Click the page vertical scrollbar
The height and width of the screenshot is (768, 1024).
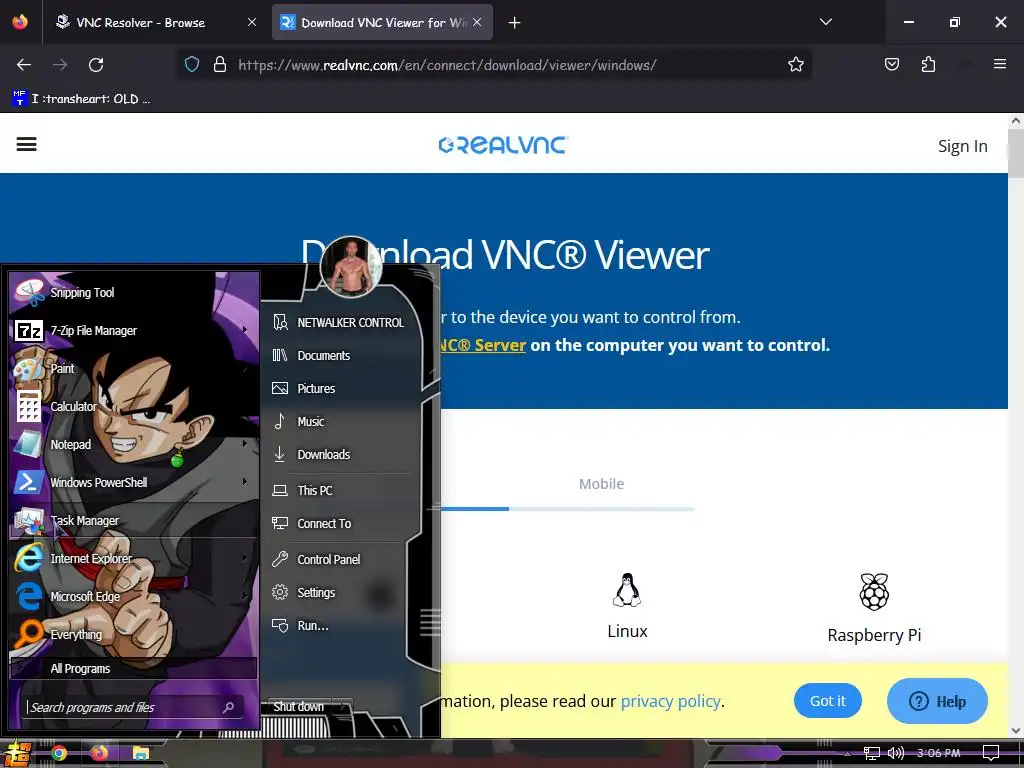(x=1016, y=426)
